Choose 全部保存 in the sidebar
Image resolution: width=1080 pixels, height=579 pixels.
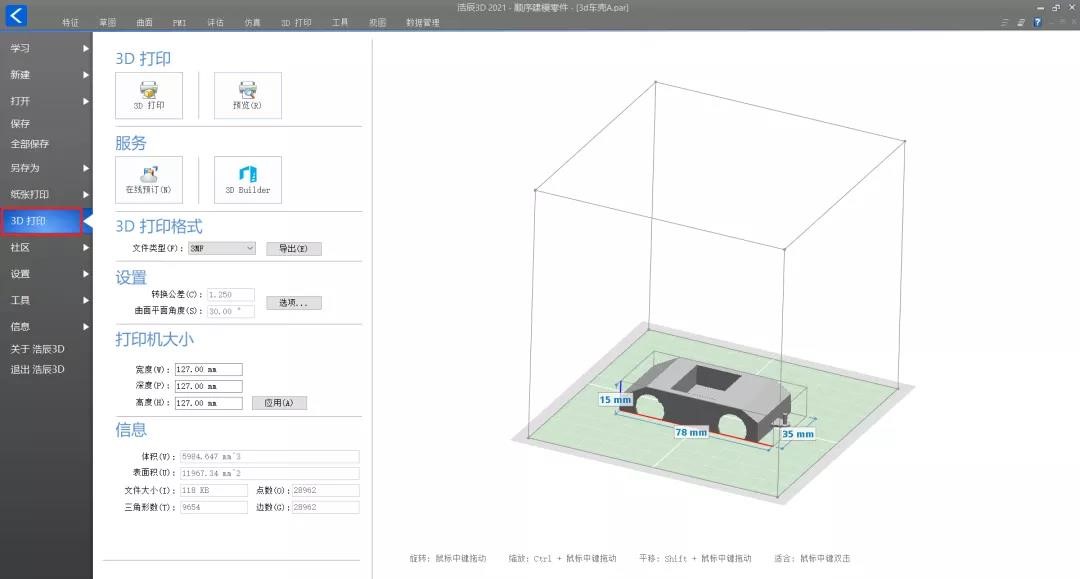click(x=30, y=144)
